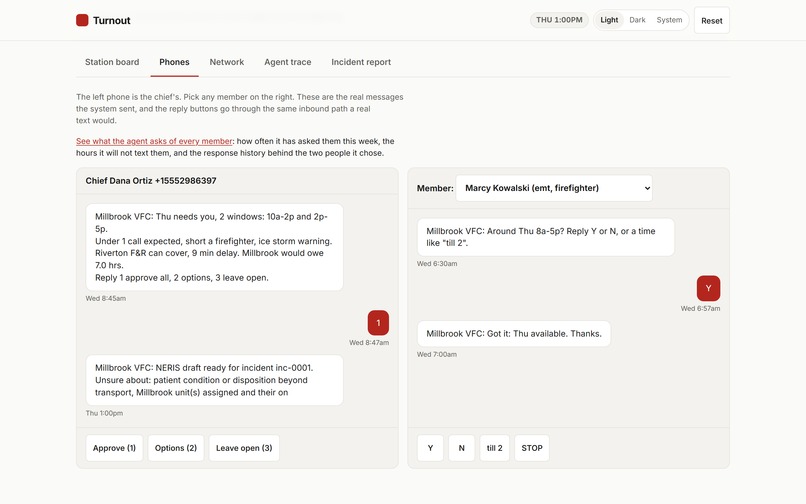Viewport: 806px width, 504px height.
Task: Go to the Incident report tab
Action: click(x=361, y=62)
